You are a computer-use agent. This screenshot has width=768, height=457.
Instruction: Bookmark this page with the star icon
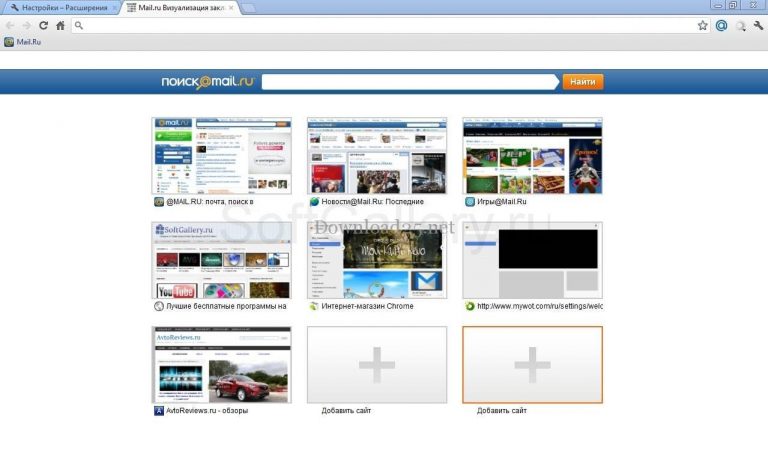coord(702,25)
